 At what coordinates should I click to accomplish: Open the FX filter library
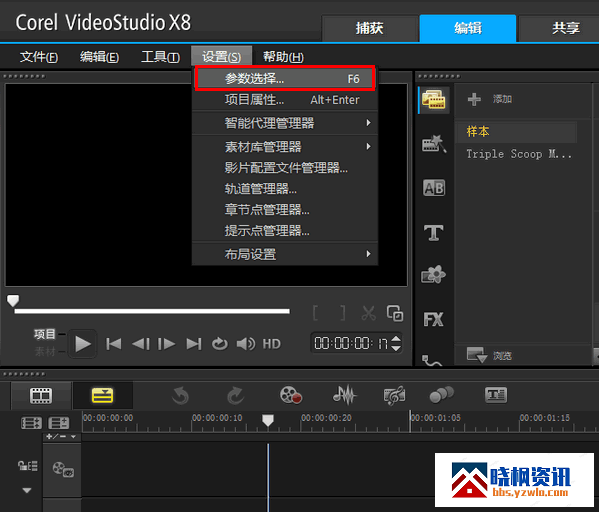click(434, 319)
